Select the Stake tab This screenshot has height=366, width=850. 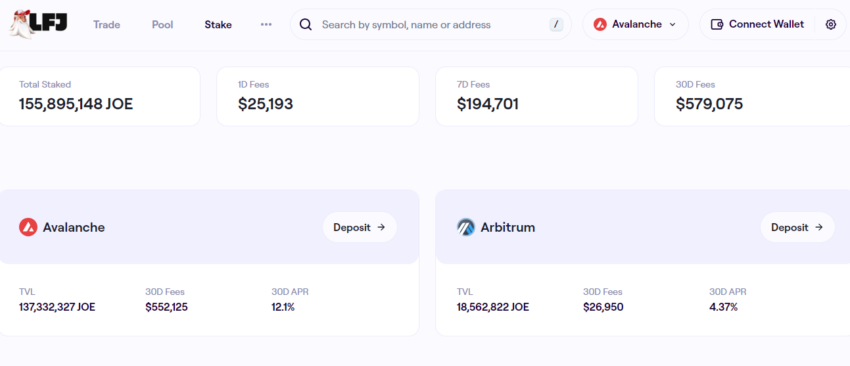click(218, 24)
